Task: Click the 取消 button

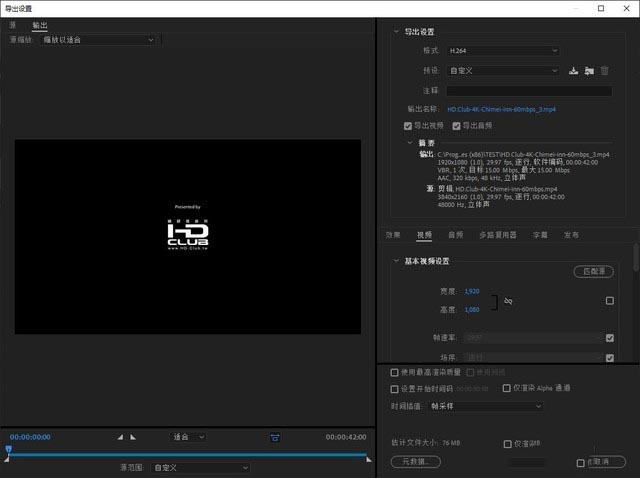Action: coord(606,462)
